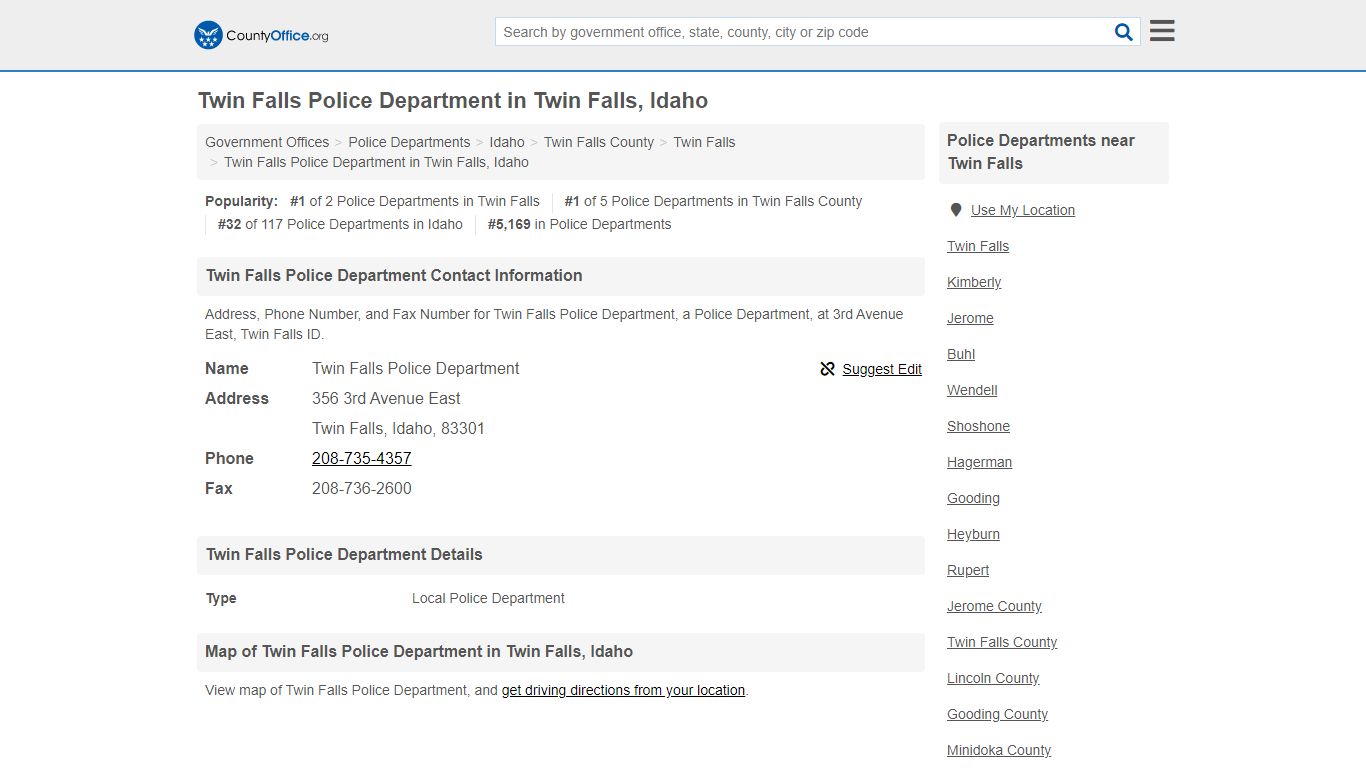Go to Idaho breadcrumb

point(507,142)
